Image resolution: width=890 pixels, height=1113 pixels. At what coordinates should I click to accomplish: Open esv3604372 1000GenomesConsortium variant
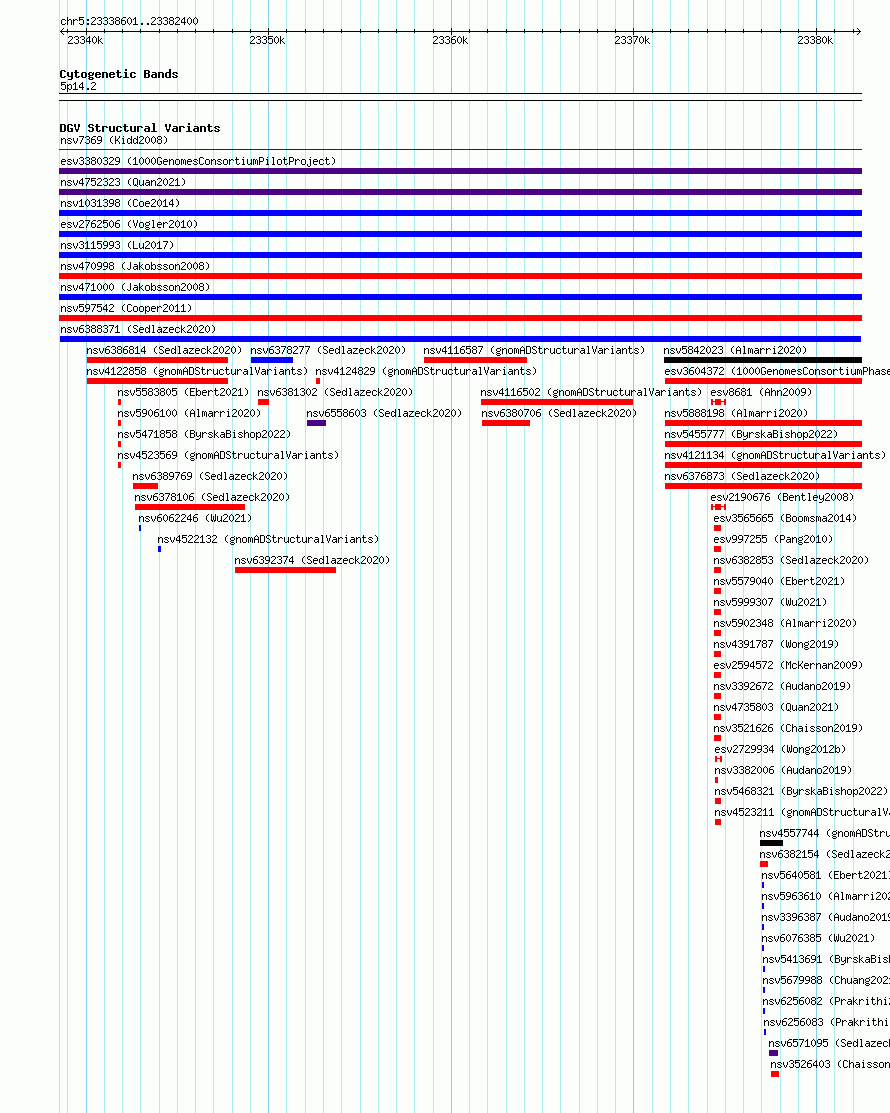777,371
